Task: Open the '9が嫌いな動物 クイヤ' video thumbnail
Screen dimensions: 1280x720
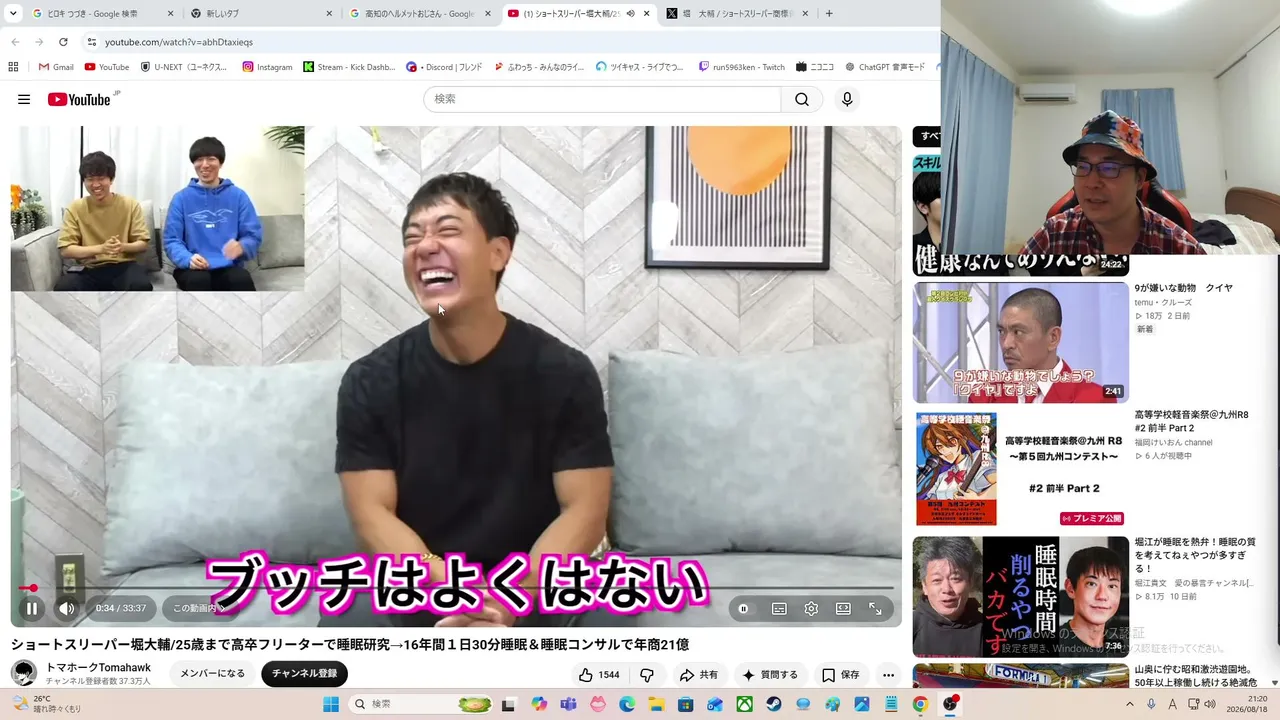Action: 1020,342
